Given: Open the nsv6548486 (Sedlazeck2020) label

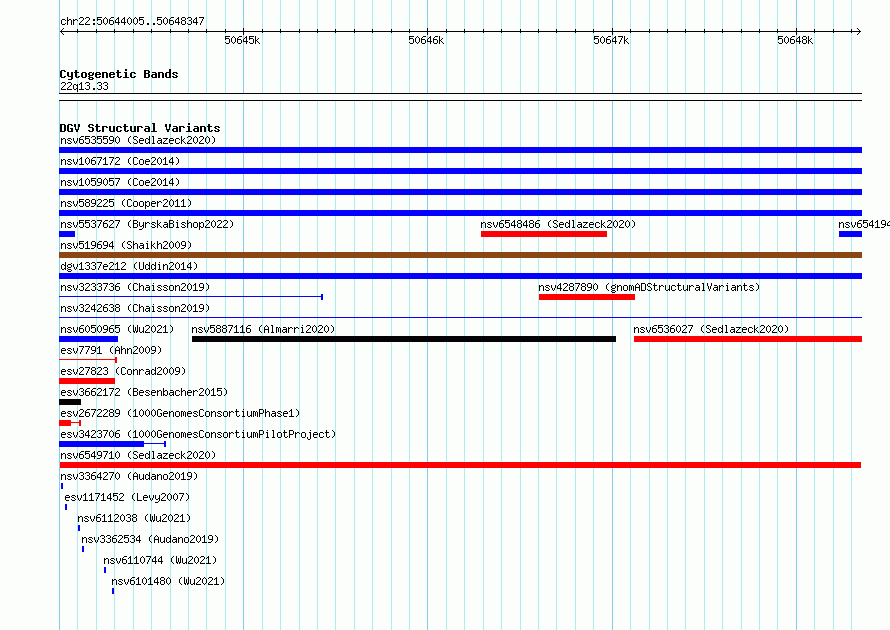Looking at the screenshot, I should pos(558,224).
